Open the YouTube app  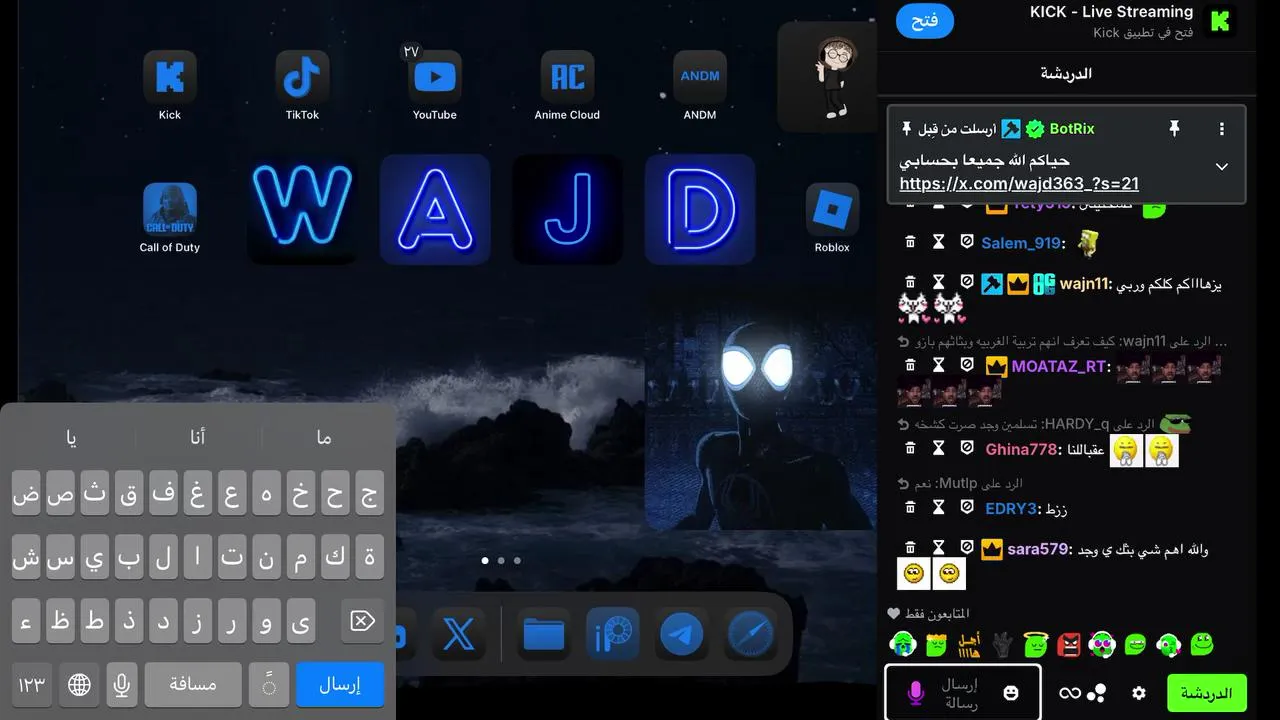(x=435, y=77)
